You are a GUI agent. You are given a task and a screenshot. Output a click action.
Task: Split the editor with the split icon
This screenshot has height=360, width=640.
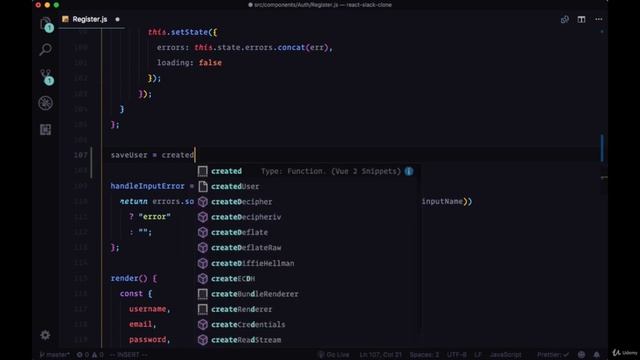(581, 19)
